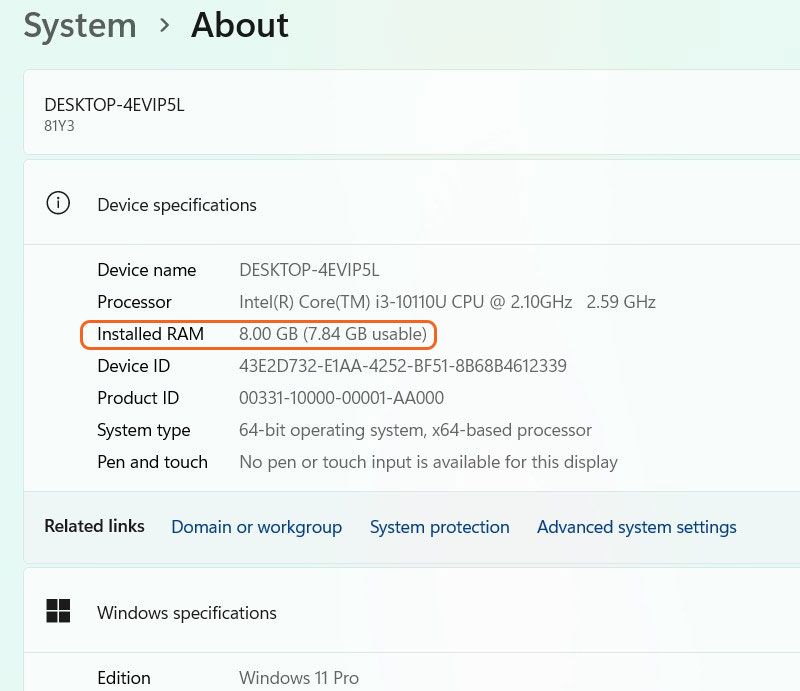The image size is (800, 691).
Task: Click the Product ID label
Action: [x=138, y=398]
